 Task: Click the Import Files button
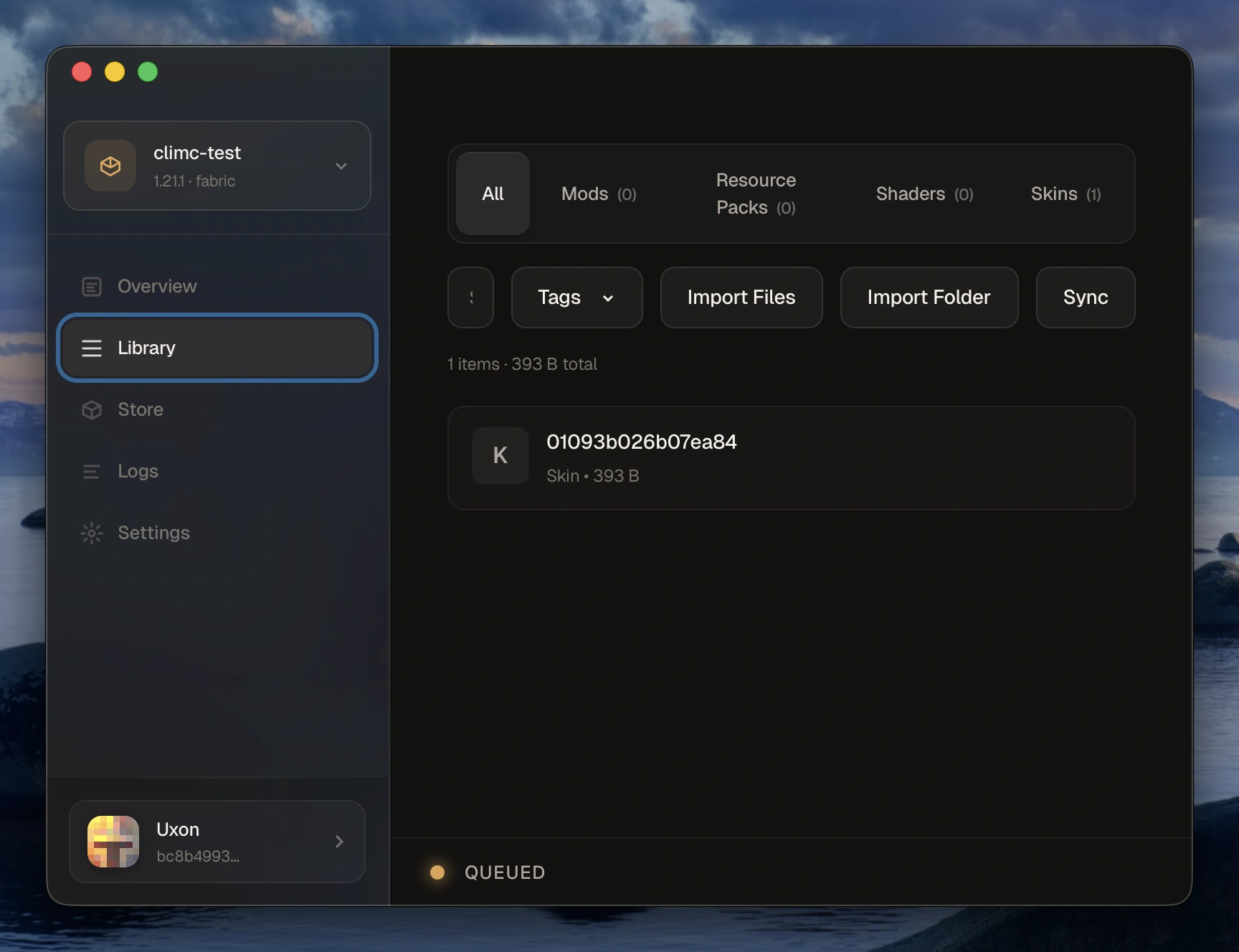[x=741, y=297]
